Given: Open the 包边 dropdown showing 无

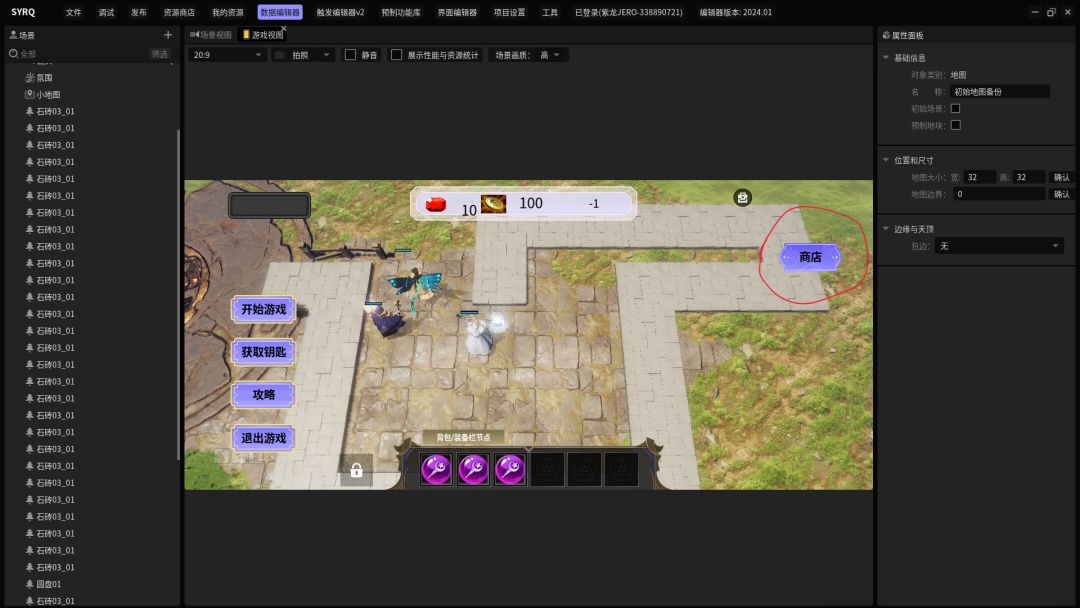Looking at the screenshot, I should click(999, 246).
